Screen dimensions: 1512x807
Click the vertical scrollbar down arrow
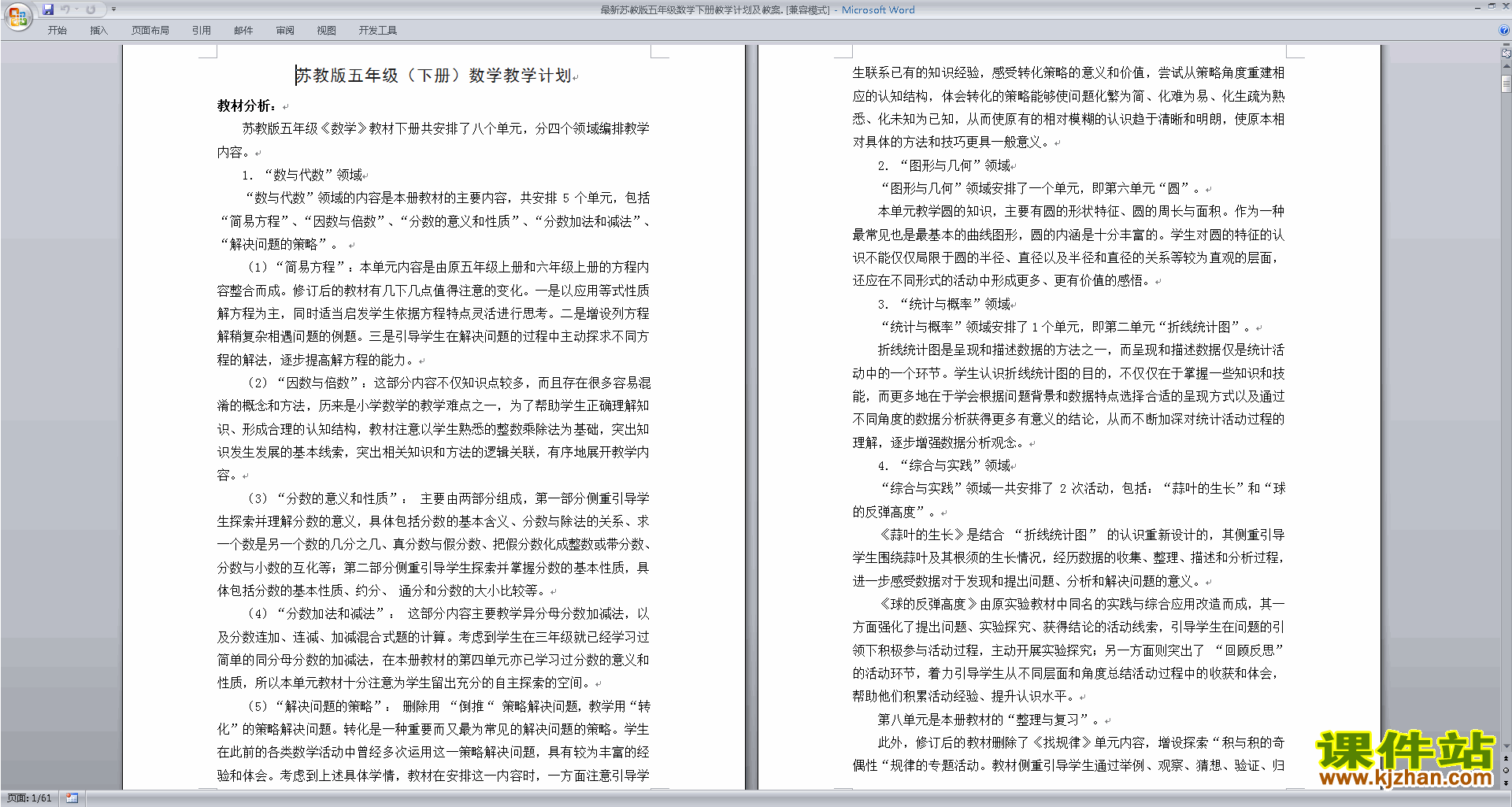[1506, 746]
